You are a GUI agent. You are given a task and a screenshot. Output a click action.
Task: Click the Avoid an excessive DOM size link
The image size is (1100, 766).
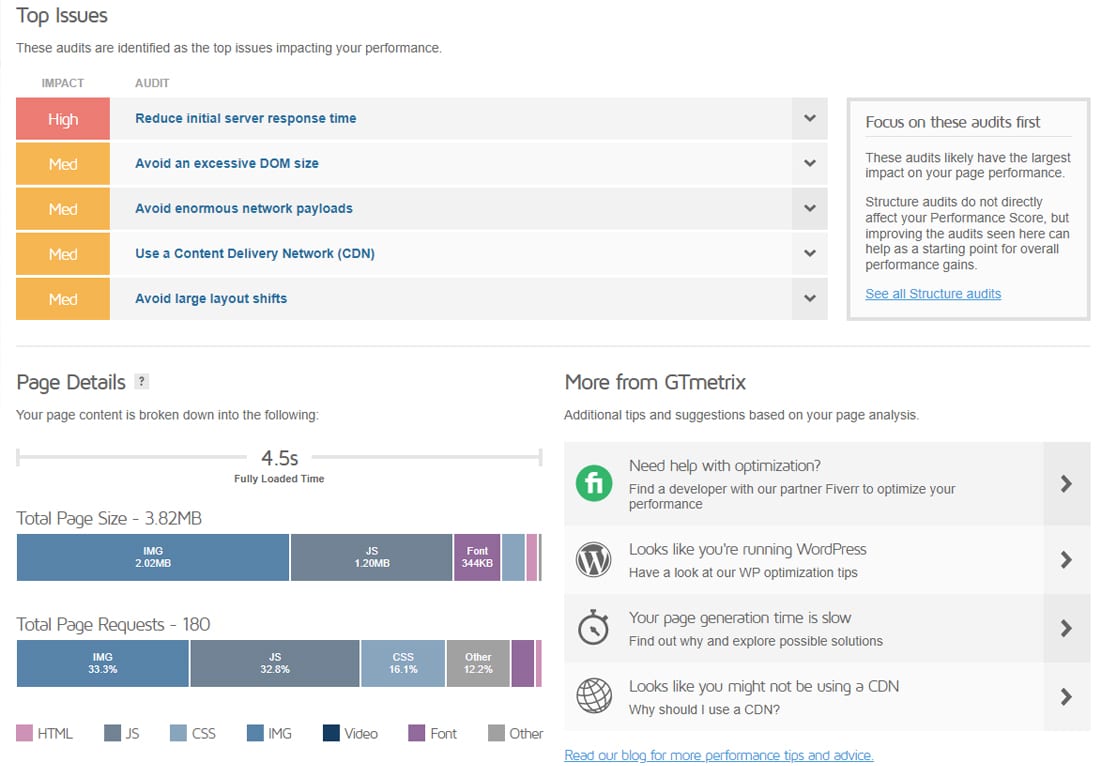pos(225,163)
